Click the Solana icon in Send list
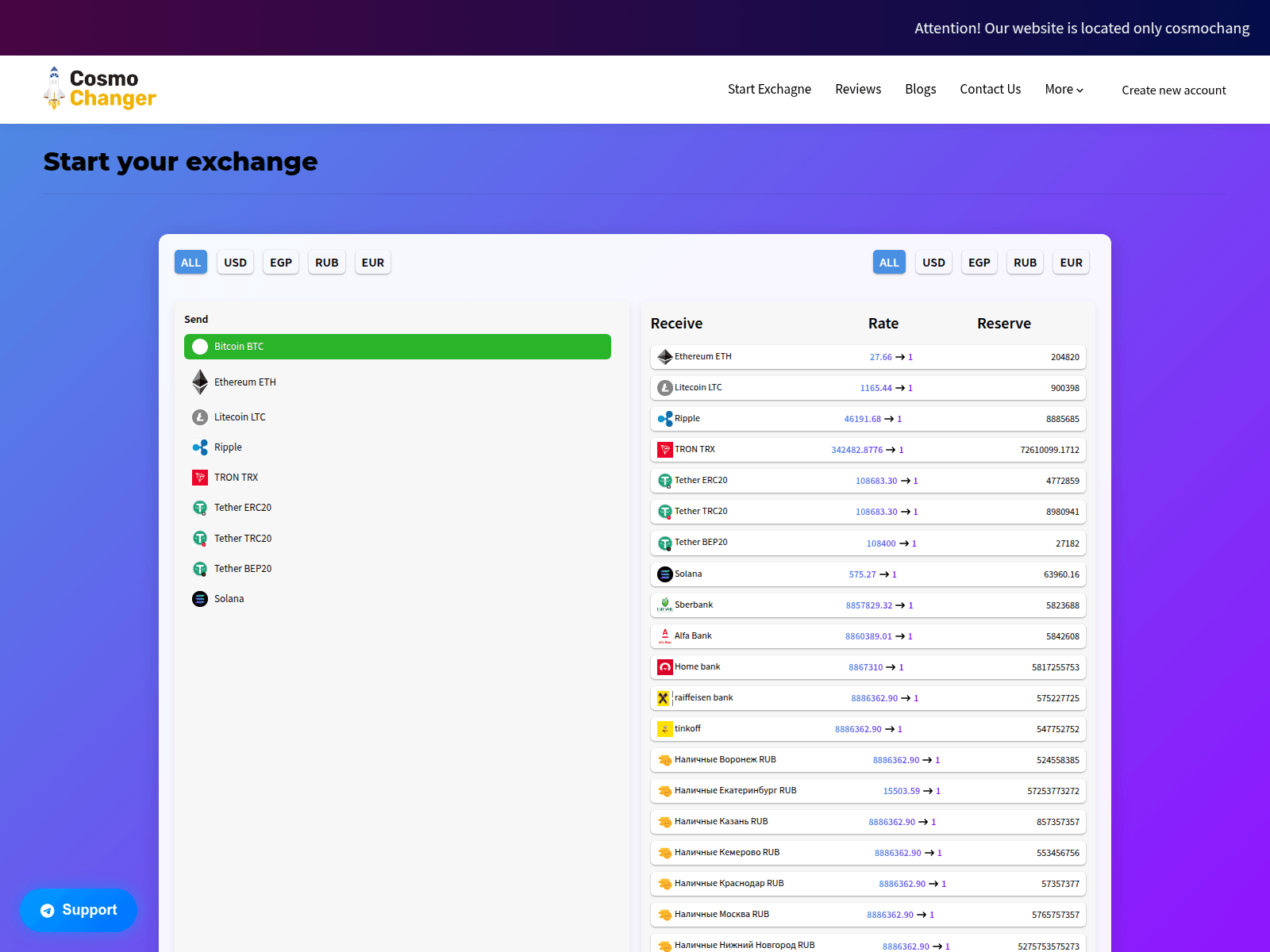The width and height of the screenshot is (1270, 952). [x=200, y=599]
